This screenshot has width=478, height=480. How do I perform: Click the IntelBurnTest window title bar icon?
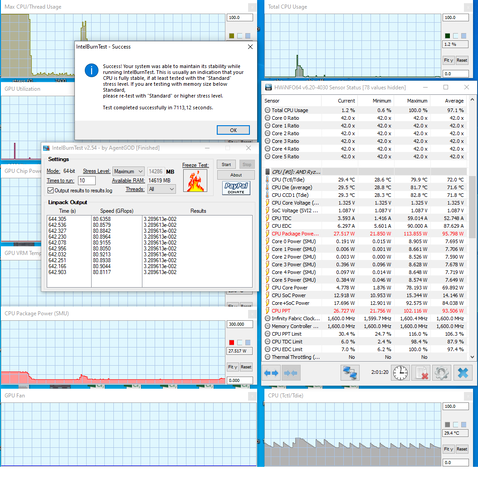coord(47,148)
